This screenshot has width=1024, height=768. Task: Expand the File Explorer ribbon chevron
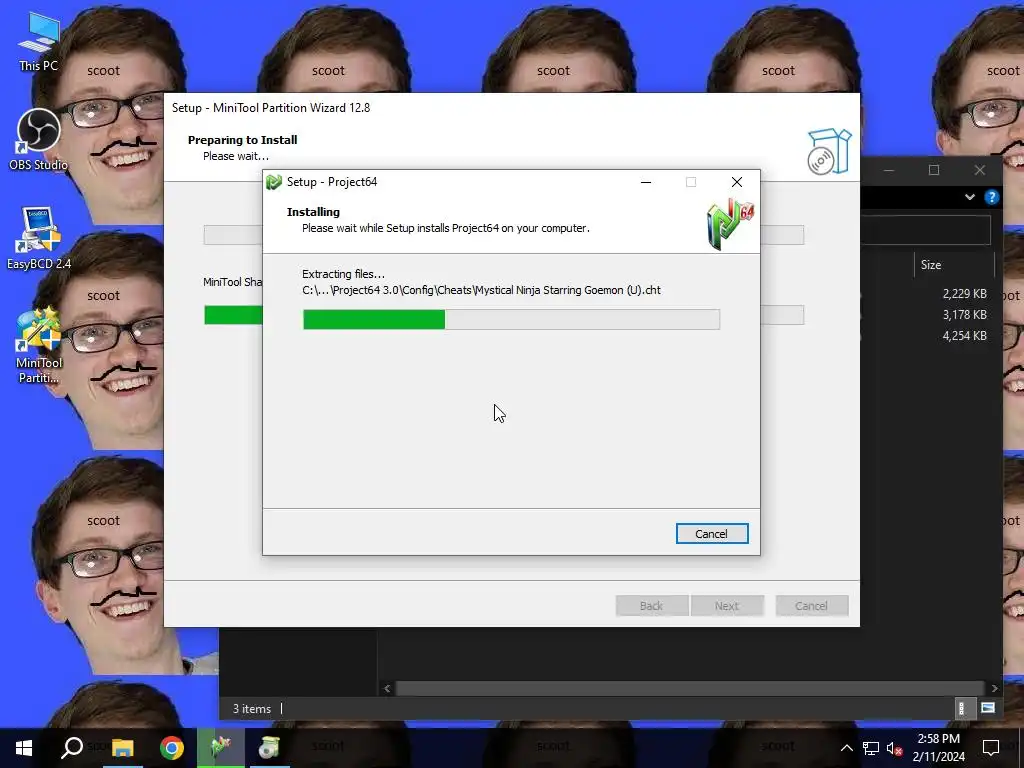[x=970, y=197]
